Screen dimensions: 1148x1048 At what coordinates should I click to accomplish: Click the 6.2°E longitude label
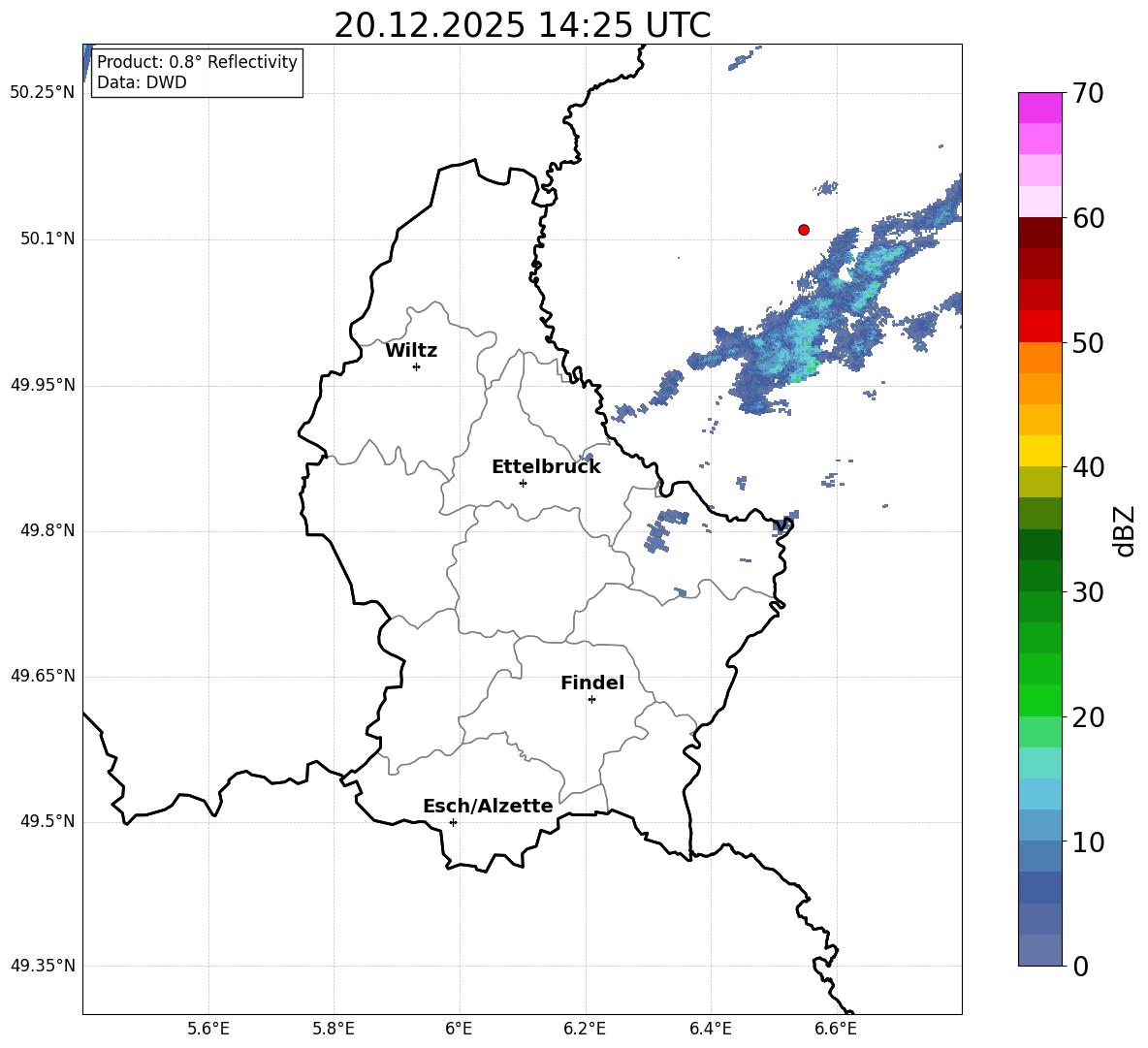(585, 1029)
